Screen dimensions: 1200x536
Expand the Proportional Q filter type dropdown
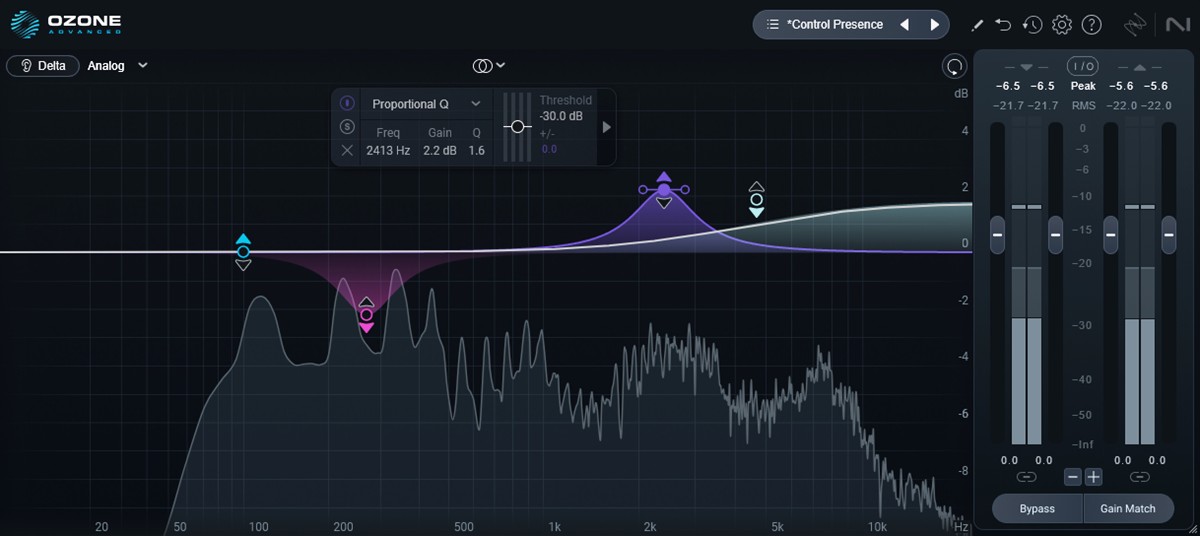point(476,104)
